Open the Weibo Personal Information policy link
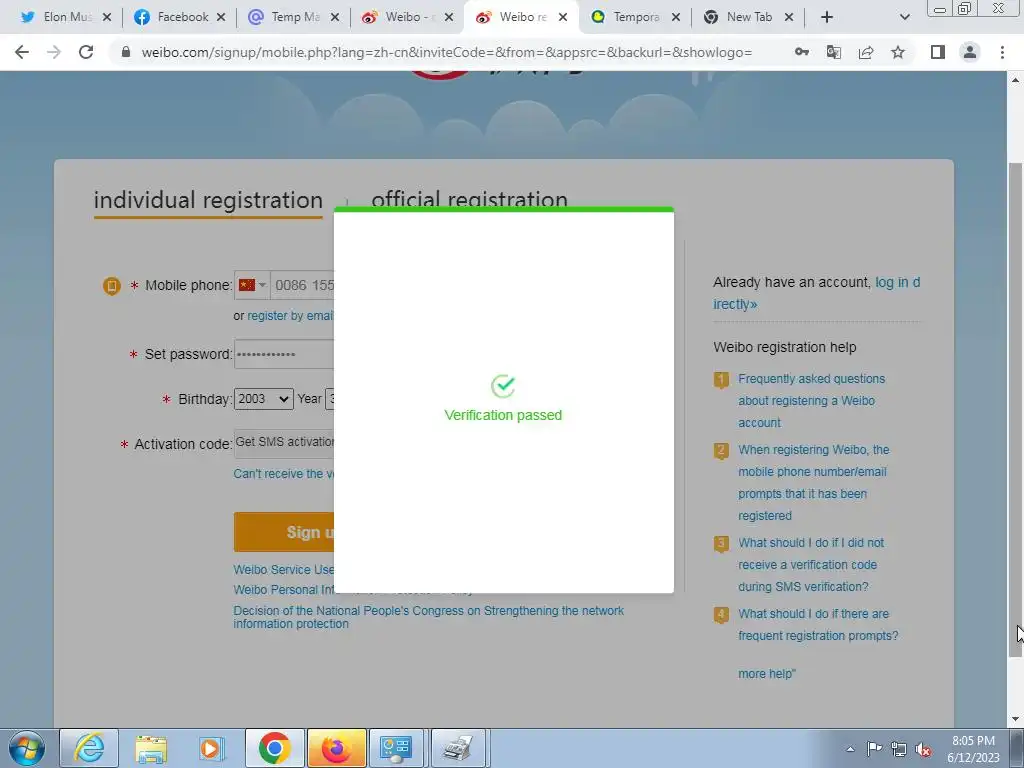The width and height of the screenshot is (1024, 768). point(284,589)
